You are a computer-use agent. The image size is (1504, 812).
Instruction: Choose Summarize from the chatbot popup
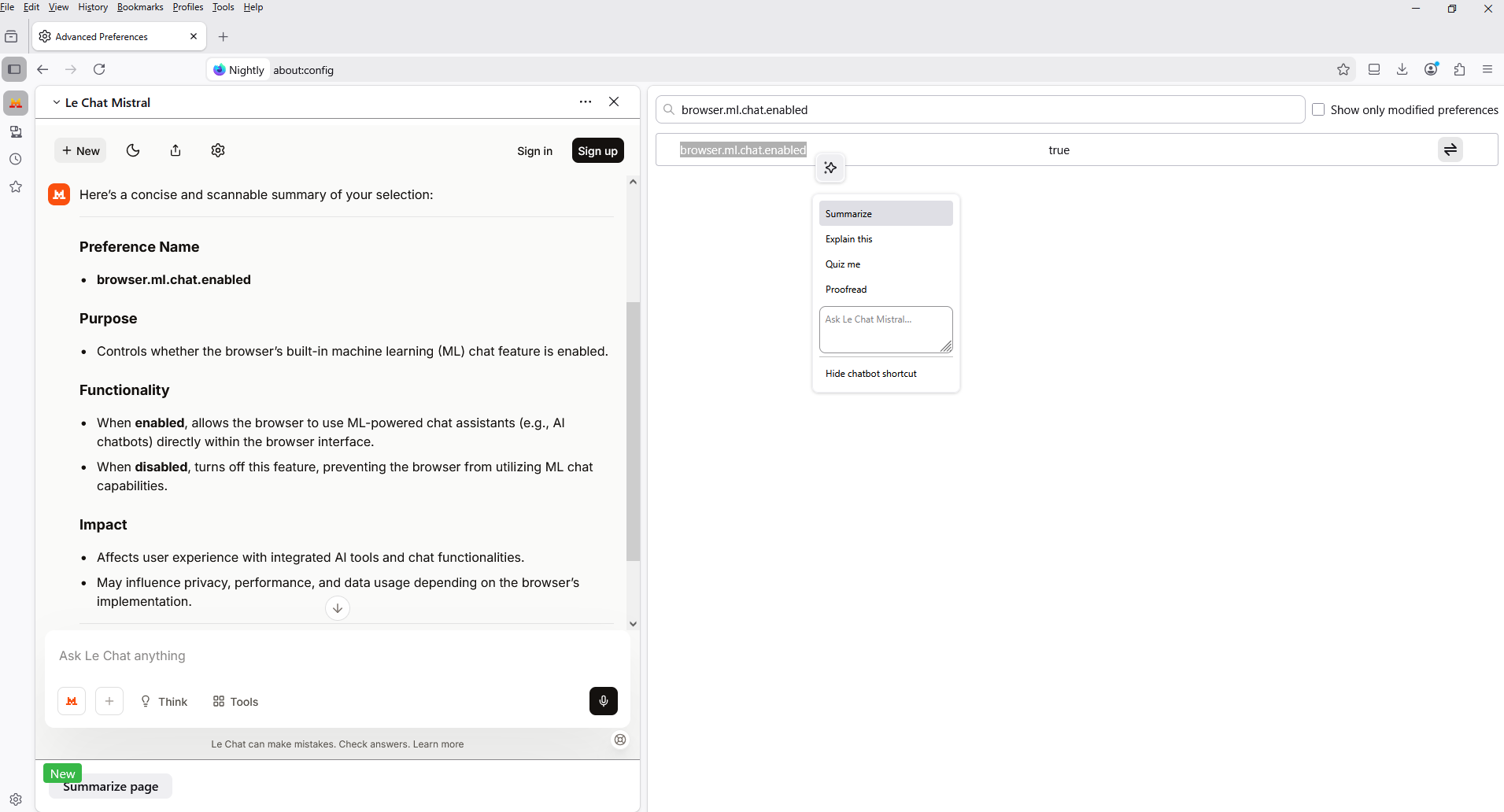coord(886,213)
